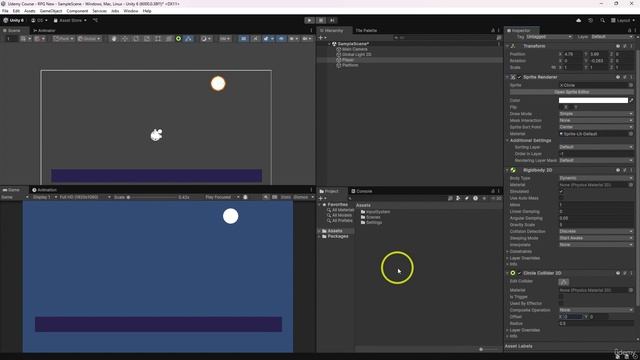Click the Edit Collider button icon

(x=564, y=282)
